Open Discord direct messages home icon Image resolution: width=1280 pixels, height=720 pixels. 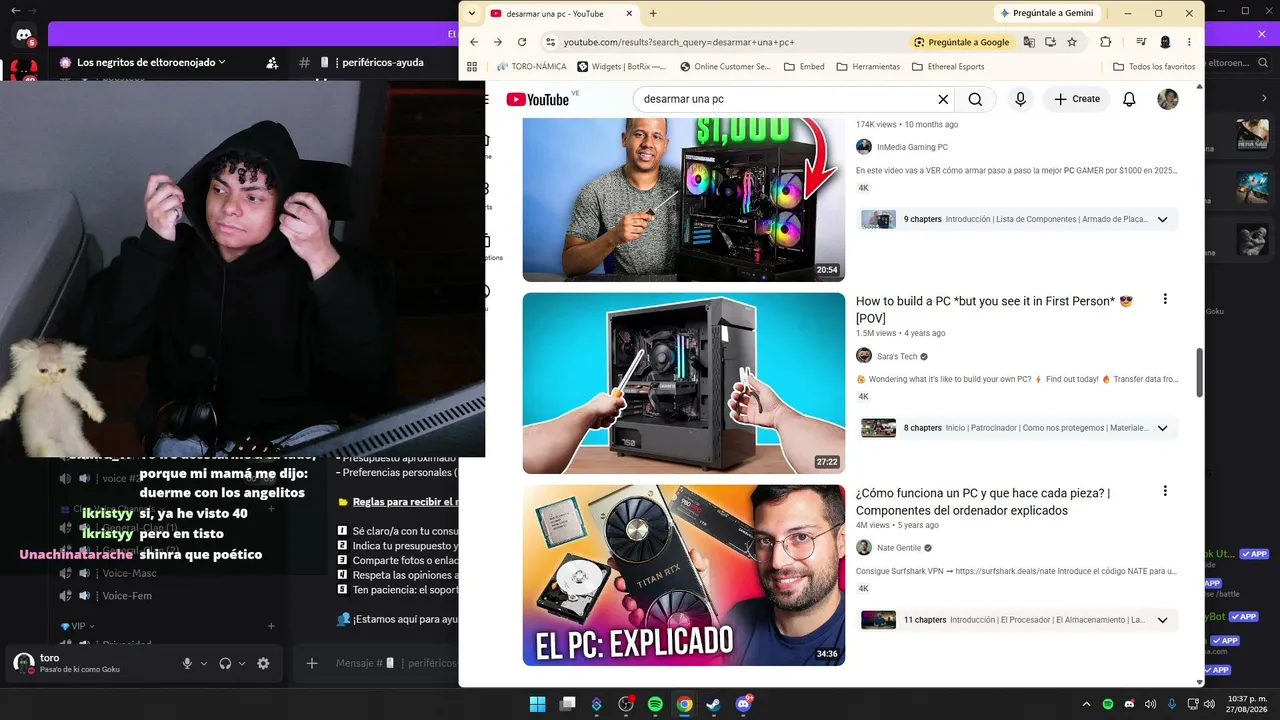(24, 35)
